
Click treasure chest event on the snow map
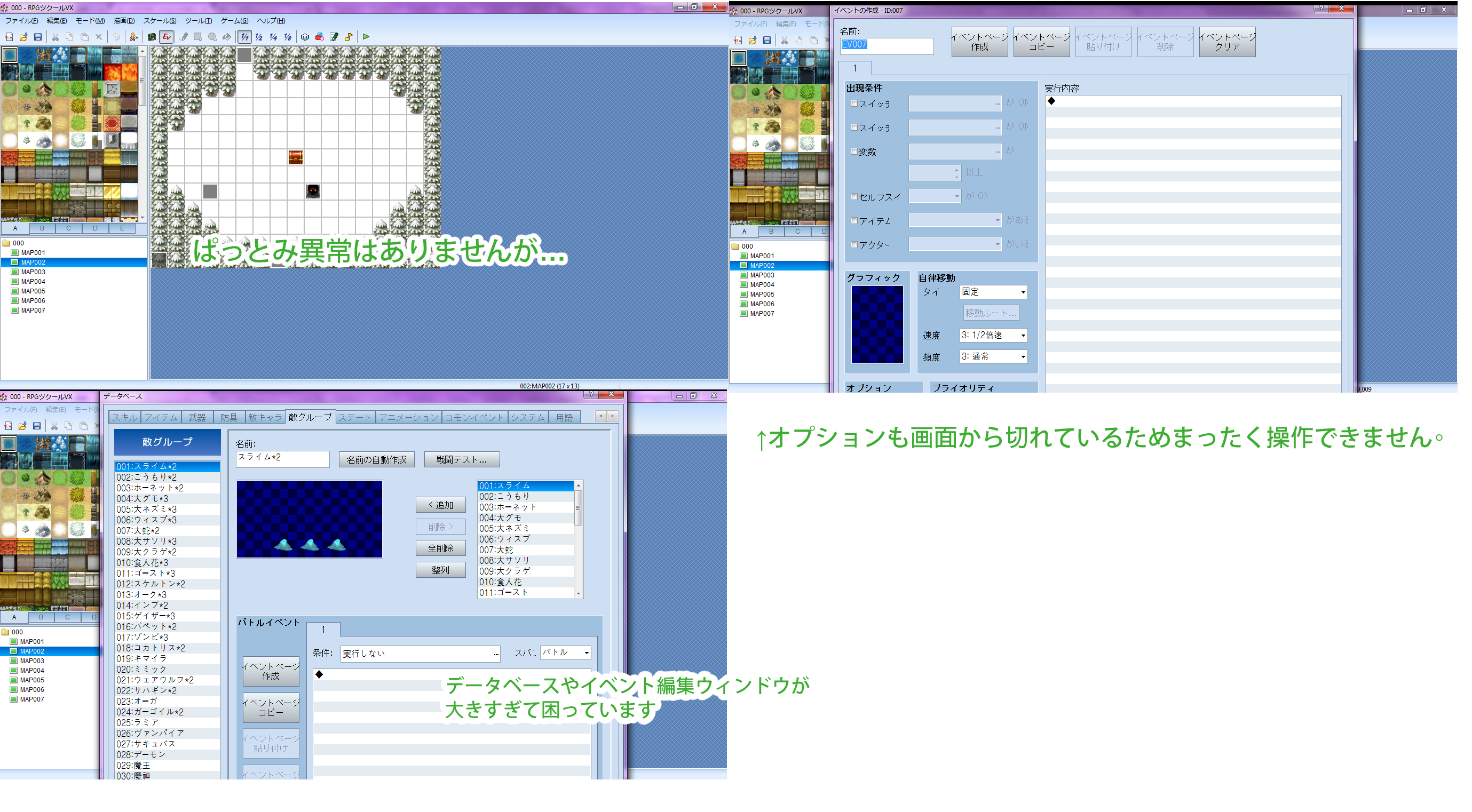296,157
